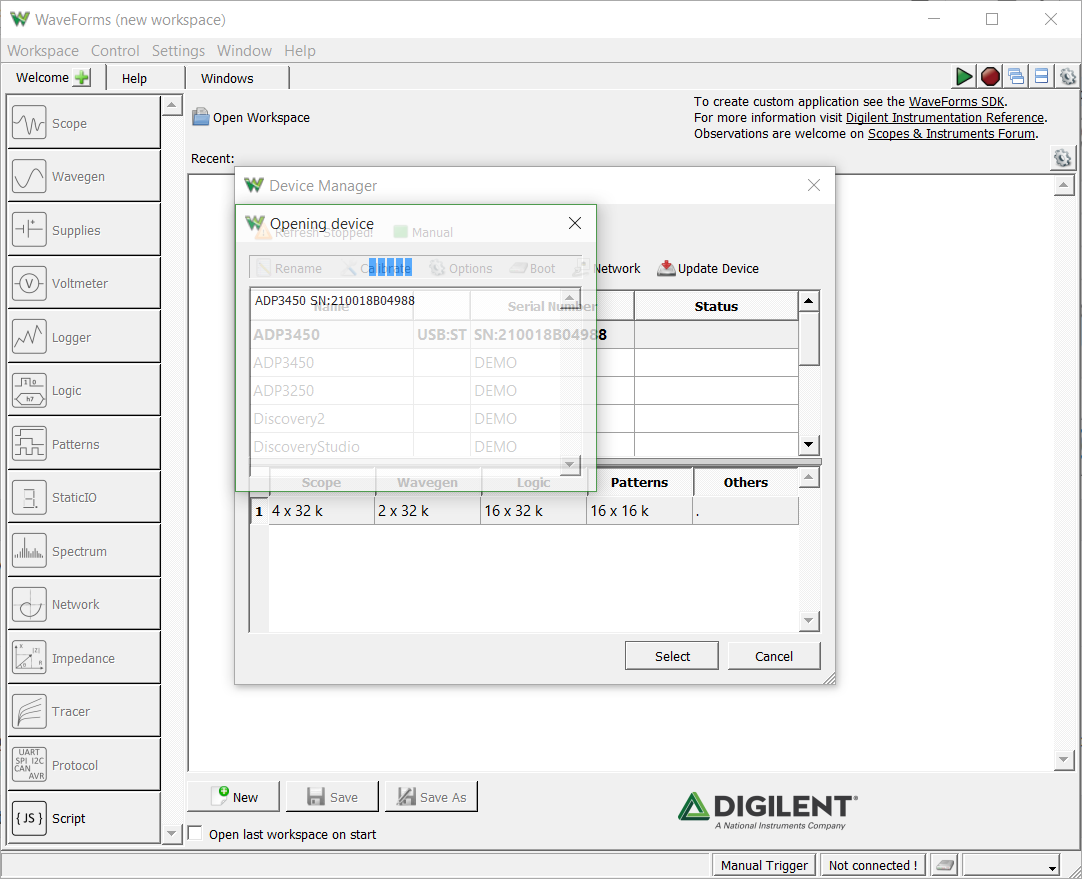Click the Open Workspace button
The height and width of the screenshot is (879, 1082).
pos(251,117)
